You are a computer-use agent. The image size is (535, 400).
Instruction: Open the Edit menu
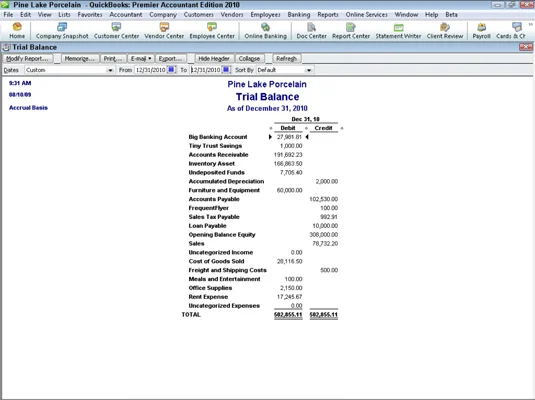click(x=26, y=15)
